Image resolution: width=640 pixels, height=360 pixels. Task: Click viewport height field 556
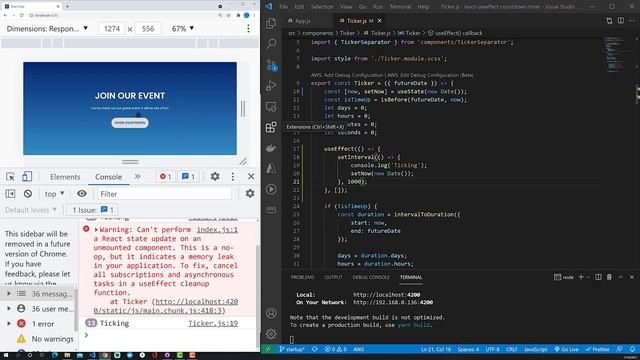tap(148, 29)
